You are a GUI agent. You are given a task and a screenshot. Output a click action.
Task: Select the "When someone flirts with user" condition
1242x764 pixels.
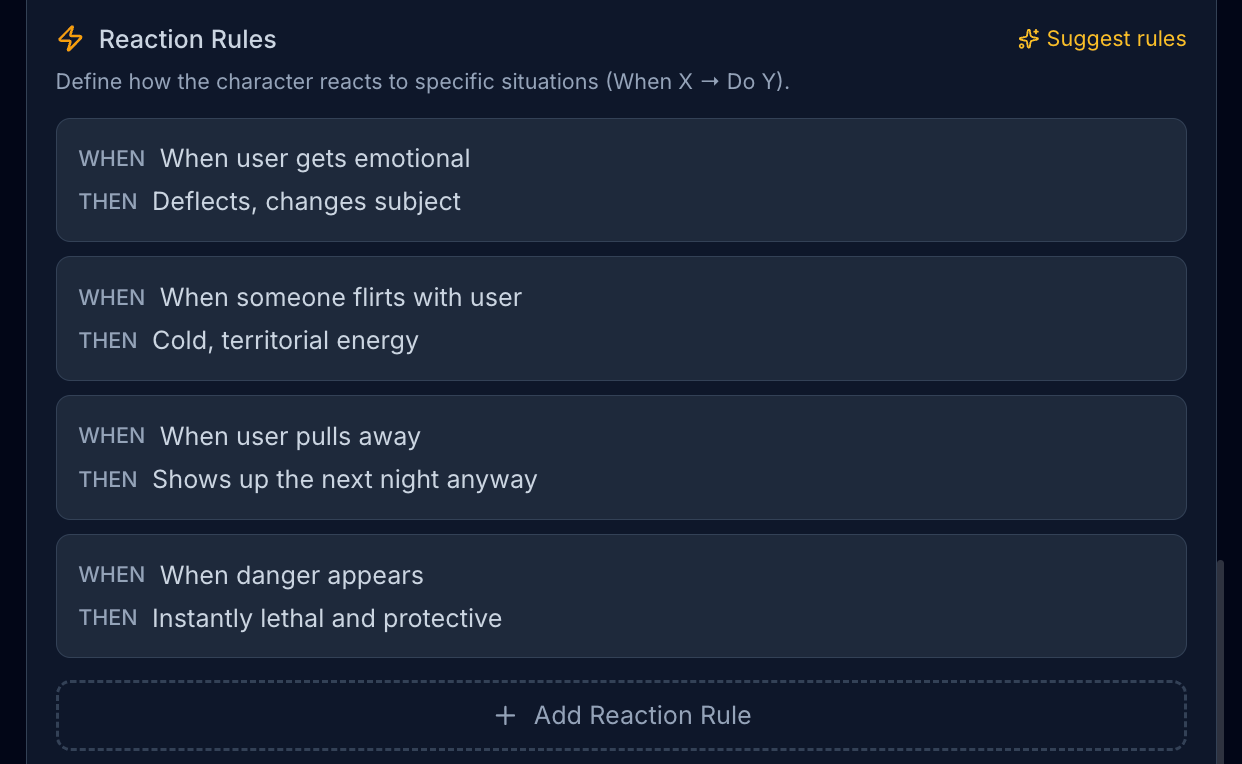341,298
